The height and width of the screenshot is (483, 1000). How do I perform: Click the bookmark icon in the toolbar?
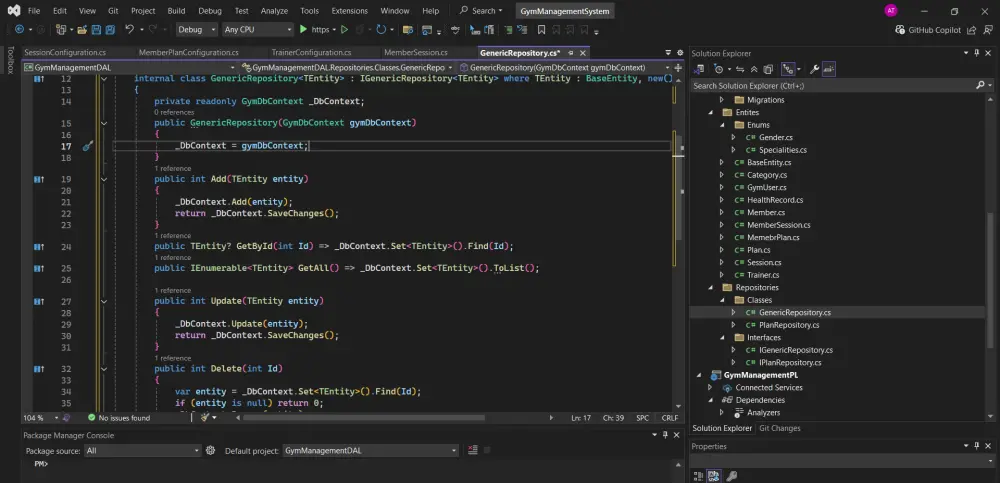pyautogui.click(x=541, y=29)
